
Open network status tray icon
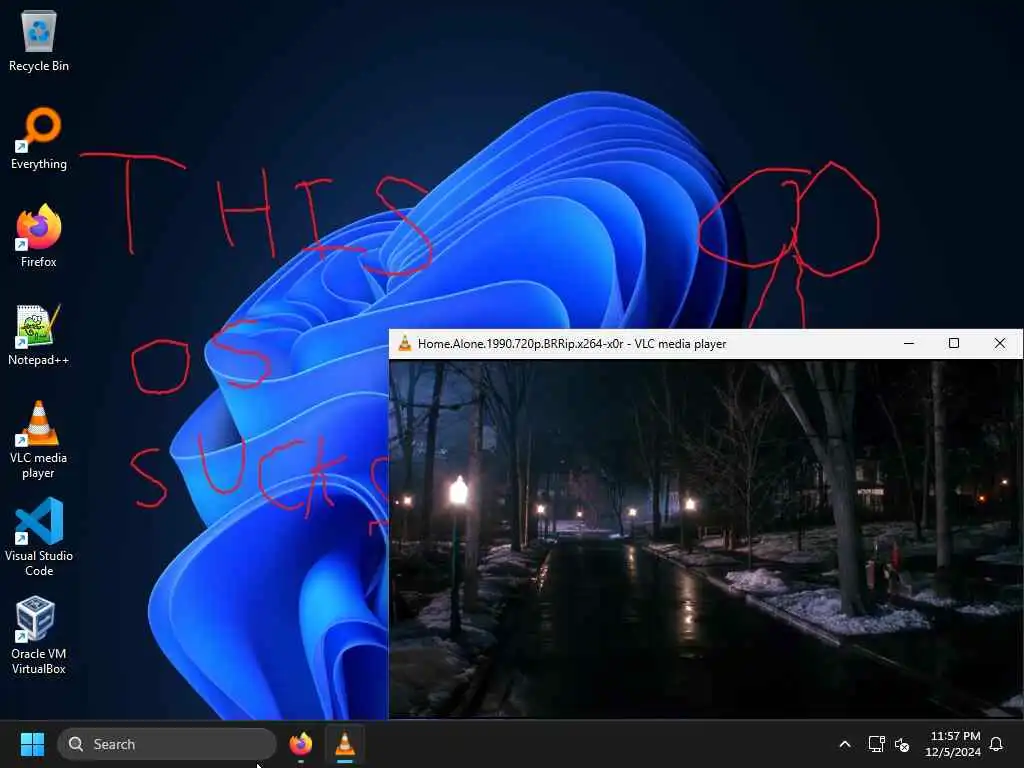(x=876, y=744)
